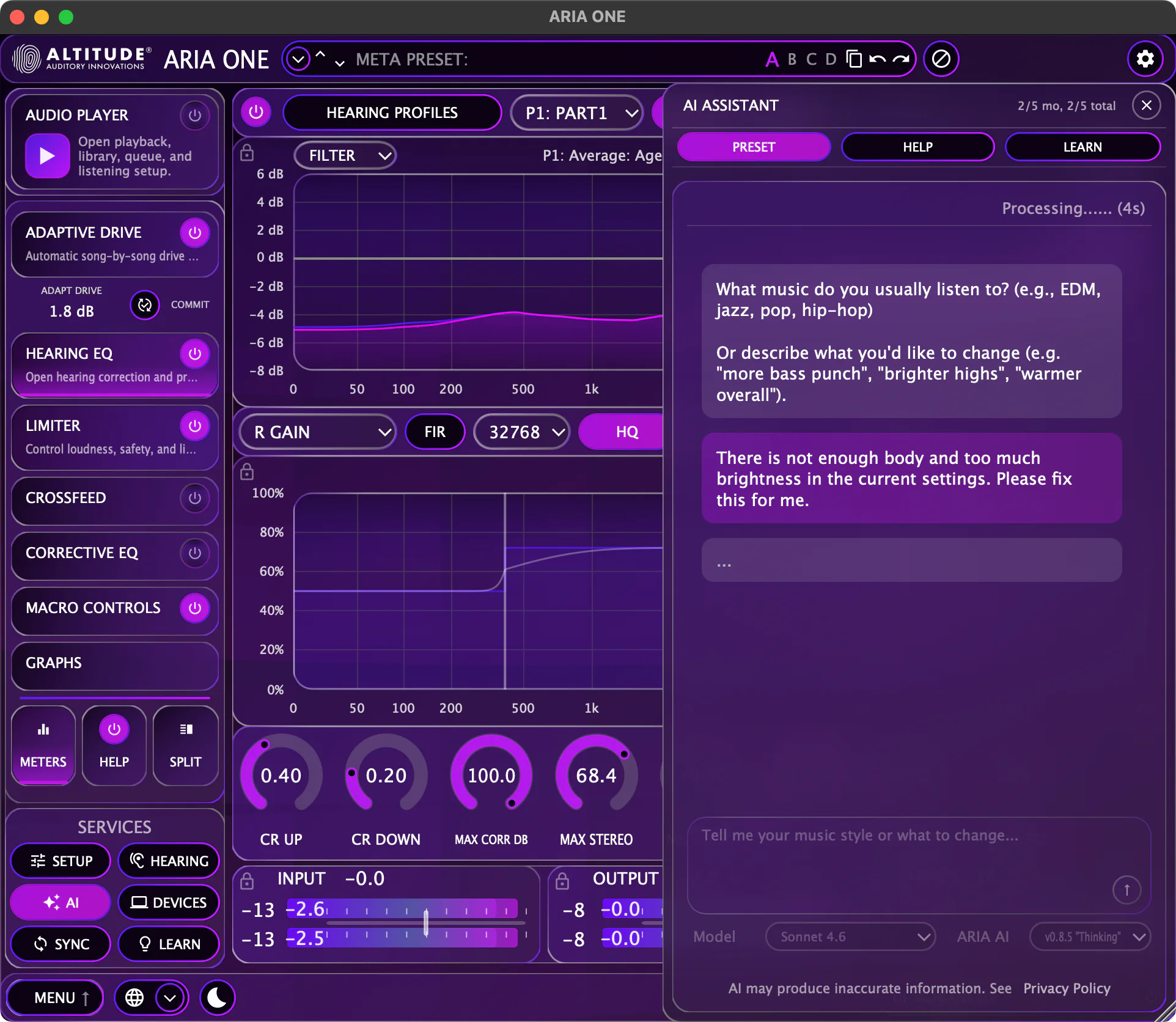Select next preset with down arrow

click(x=340, y=63)
